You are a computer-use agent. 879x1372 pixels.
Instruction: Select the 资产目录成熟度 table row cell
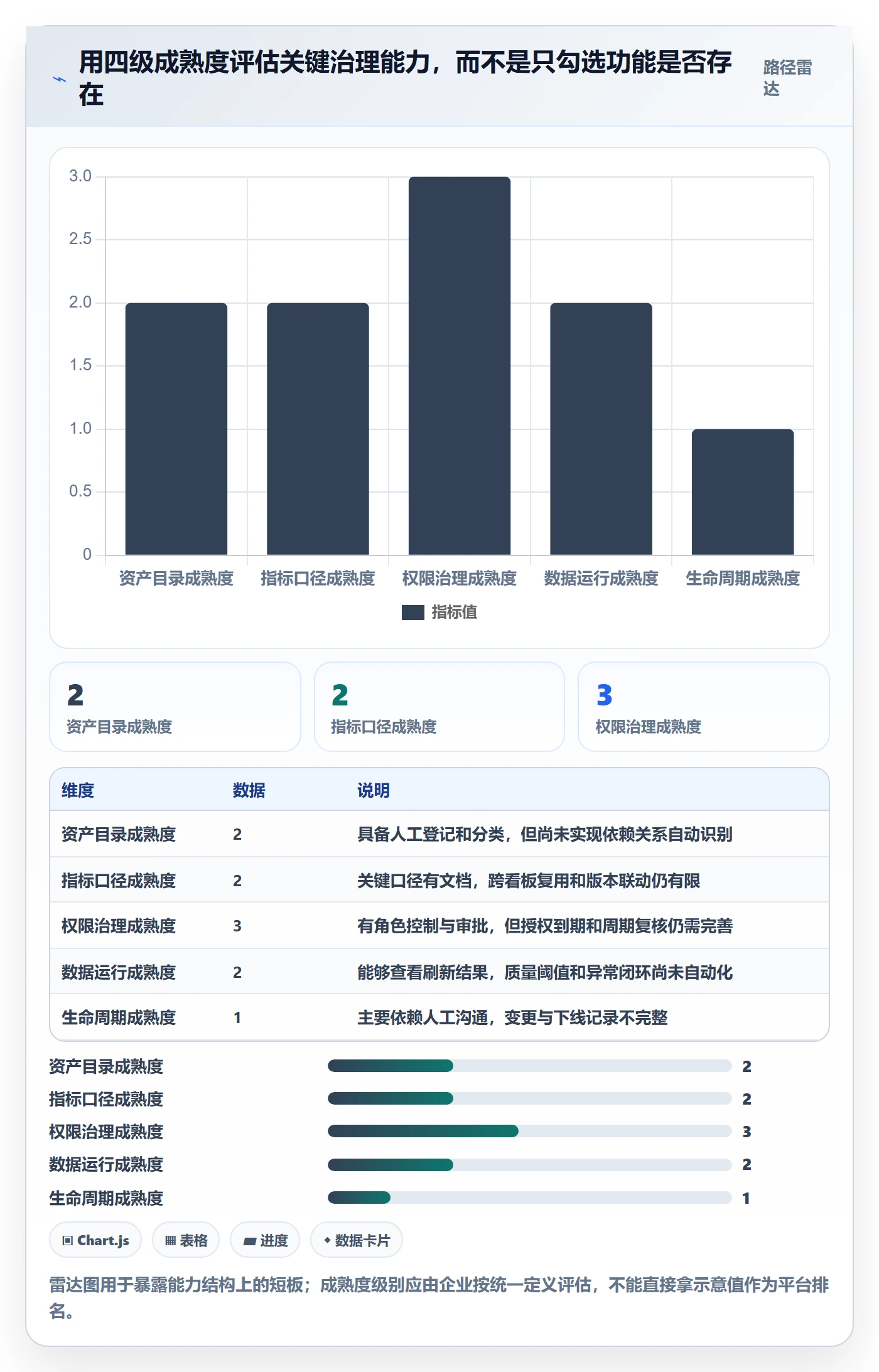tap(119, 835)
